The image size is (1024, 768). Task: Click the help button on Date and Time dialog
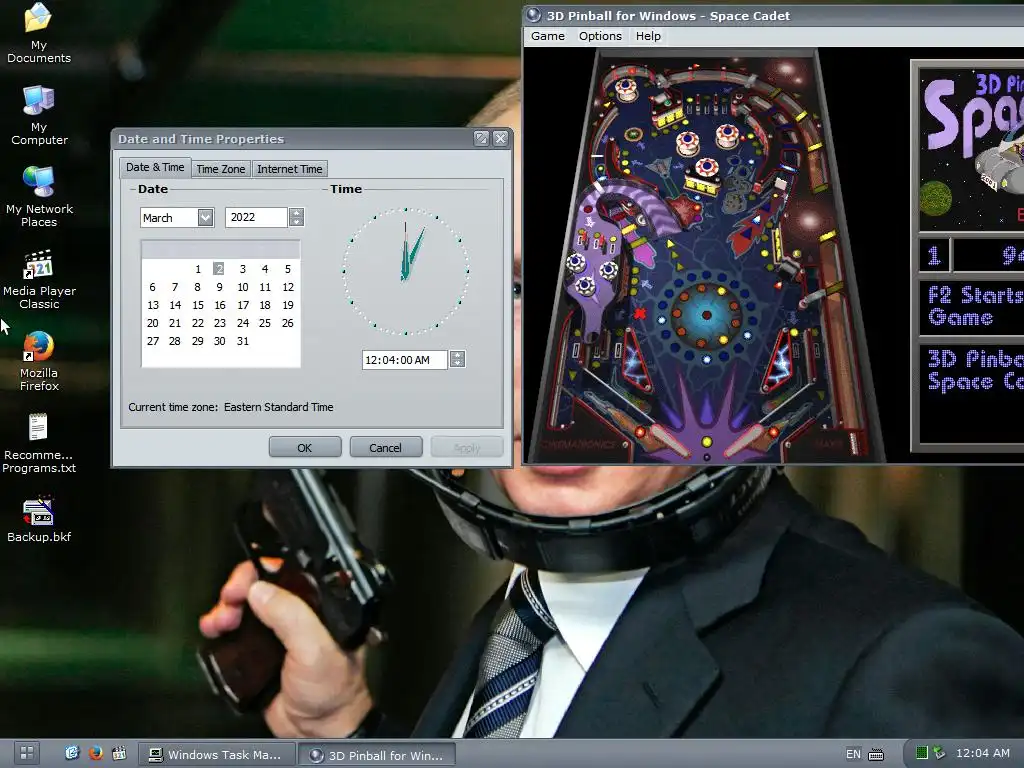[481, 138]
